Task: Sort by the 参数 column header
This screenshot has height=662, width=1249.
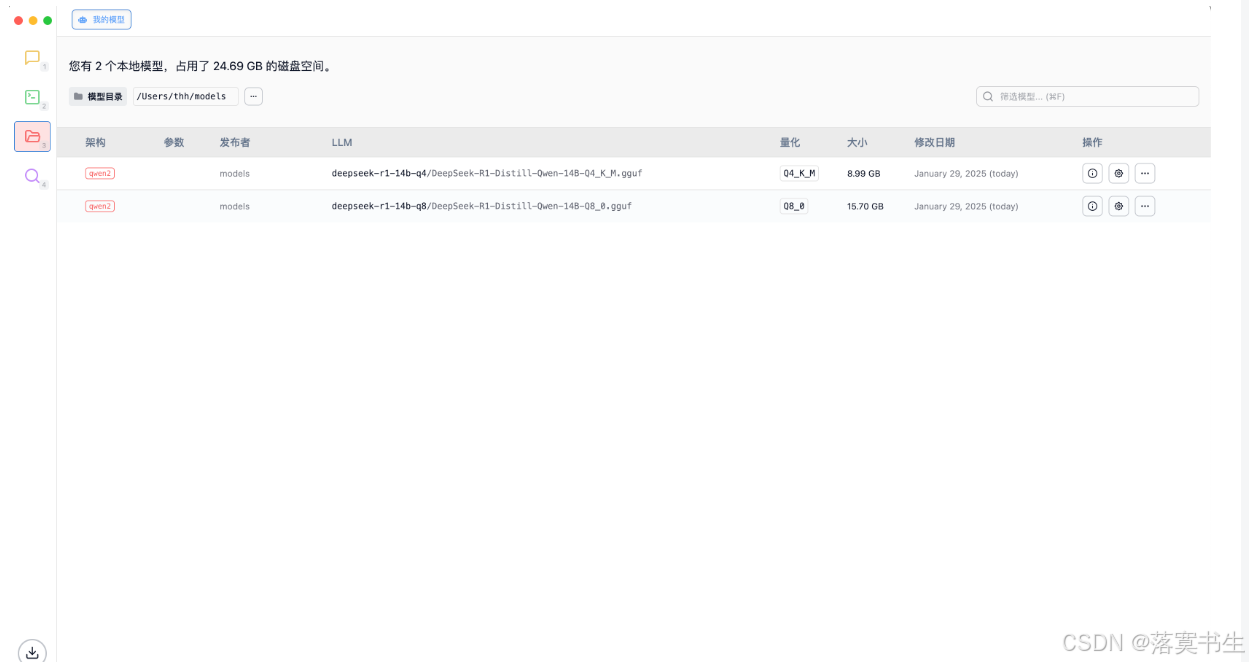Action: click(174, 142)
